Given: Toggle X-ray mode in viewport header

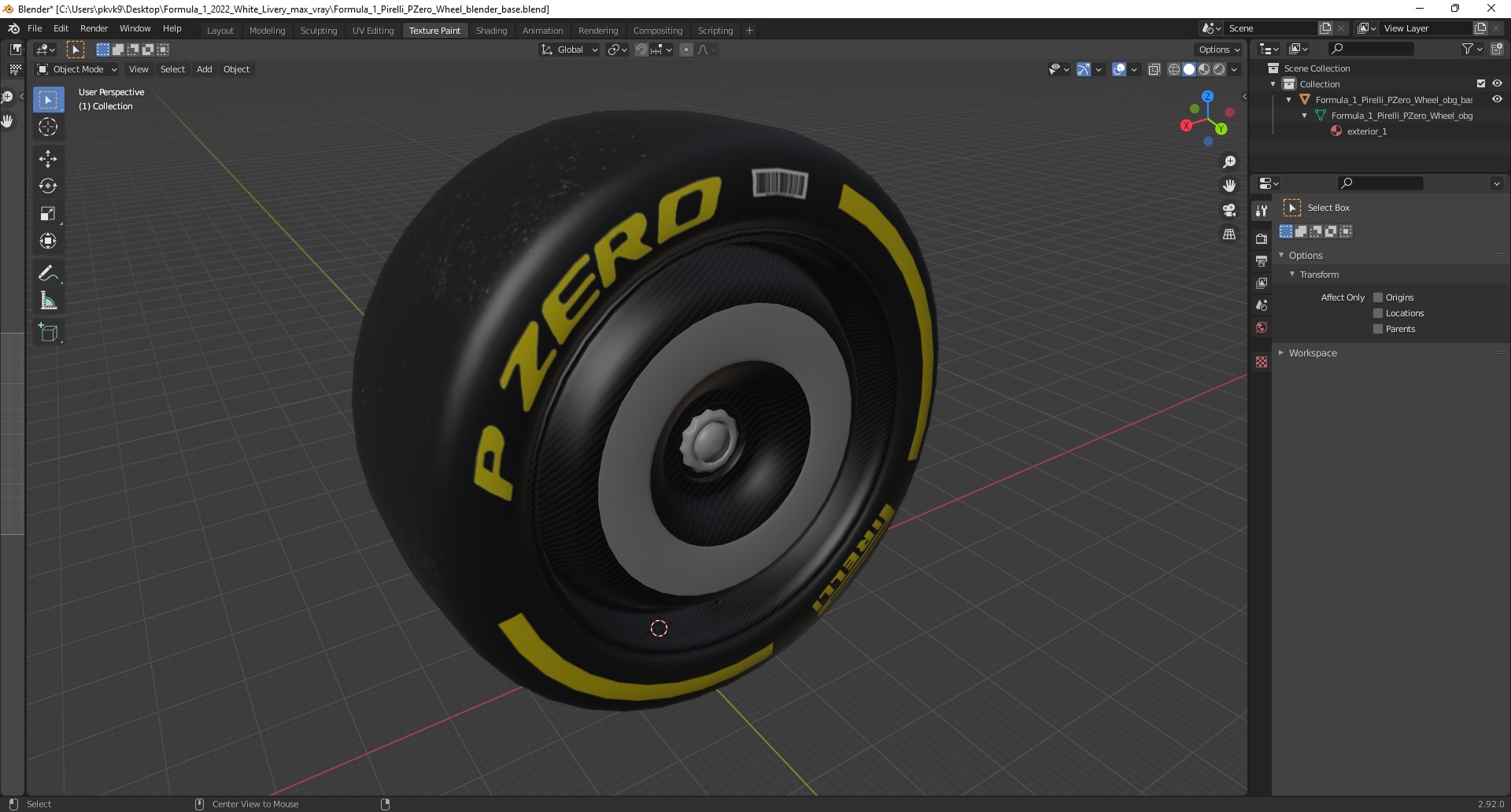Looking at the screenshot, I should 1154,69.
